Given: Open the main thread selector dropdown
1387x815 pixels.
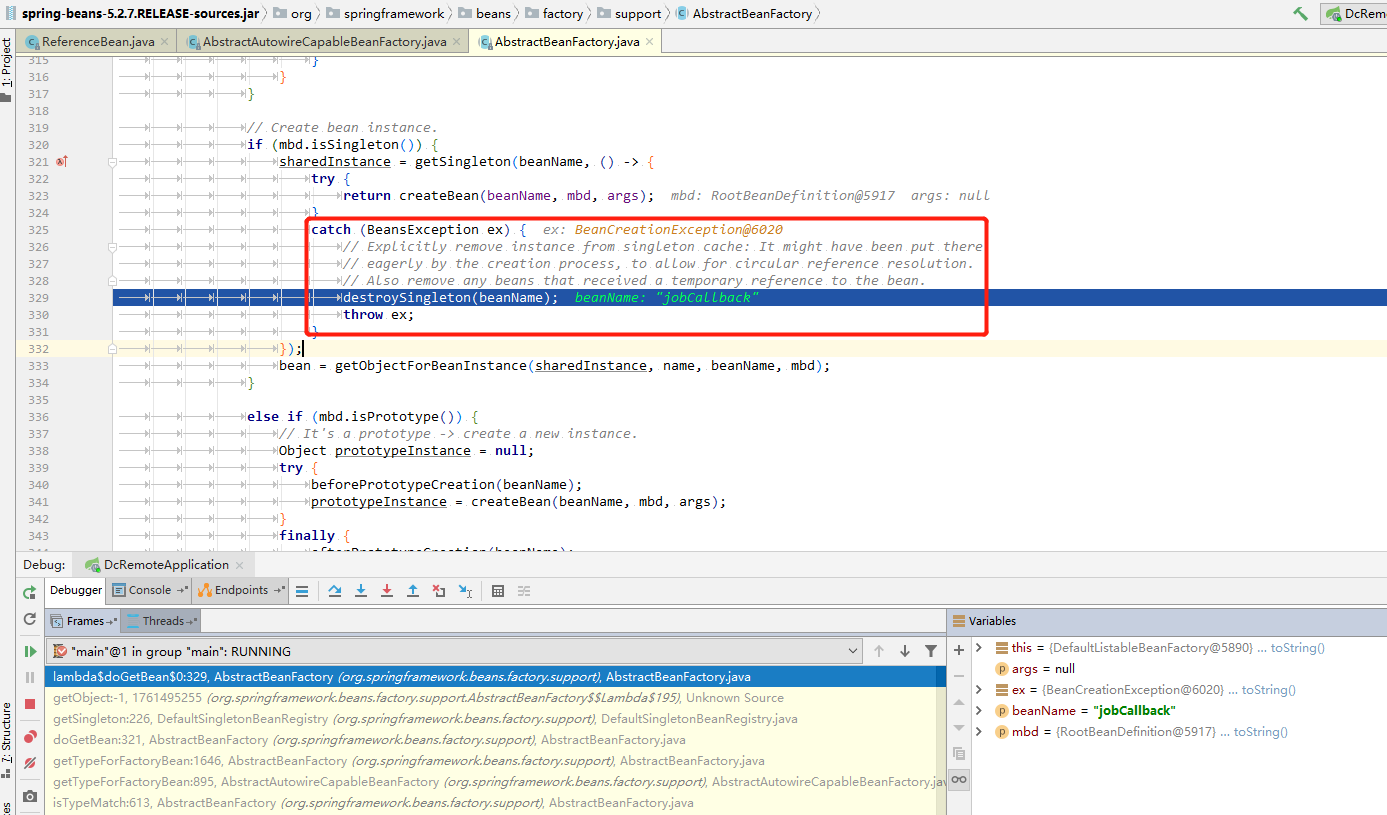Looking at the screenshot, I should pyautogui.click(x=455, y=651).
